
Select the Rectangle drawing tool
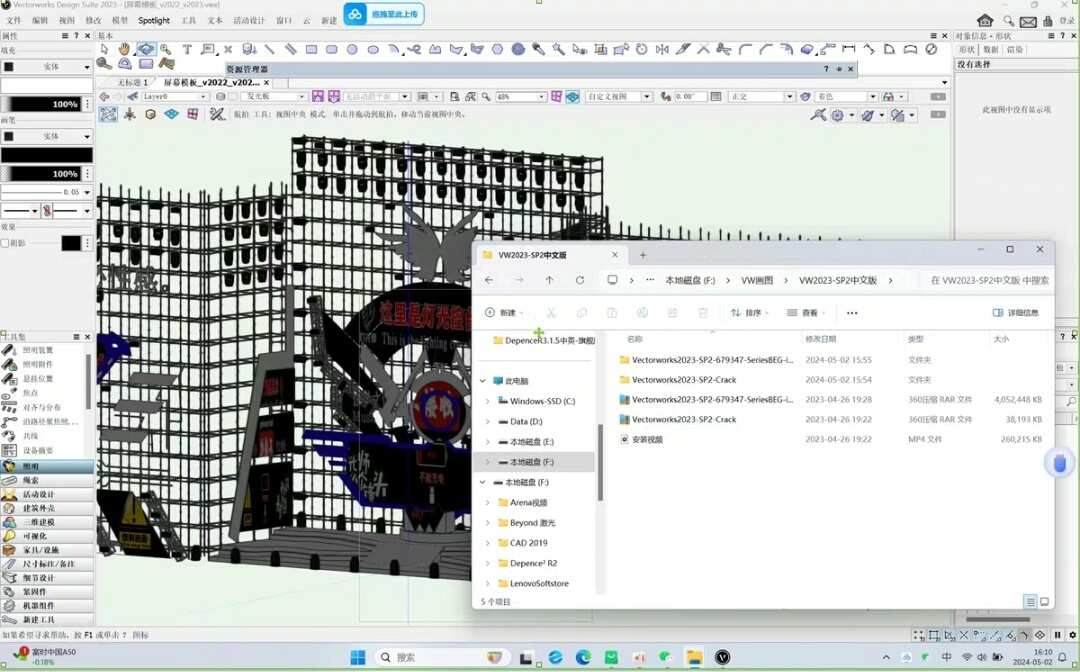pyautogui.click(x=311, y=49)
